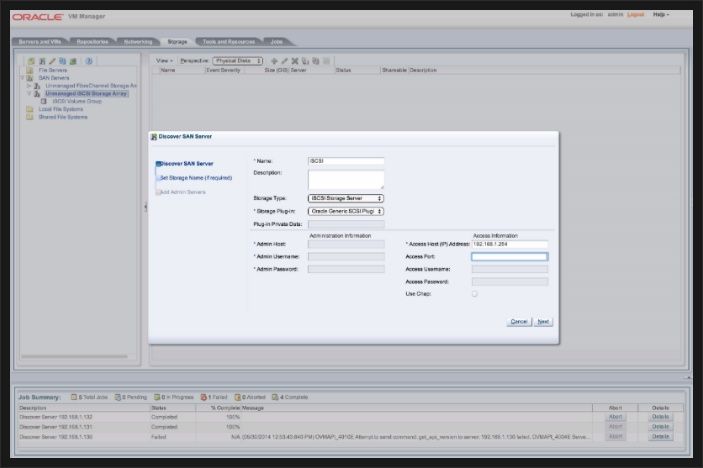Collapse Unmanaged iSCSI Storage Array arrow
This screenshot has width=703, height=468.
click(29, 93)
